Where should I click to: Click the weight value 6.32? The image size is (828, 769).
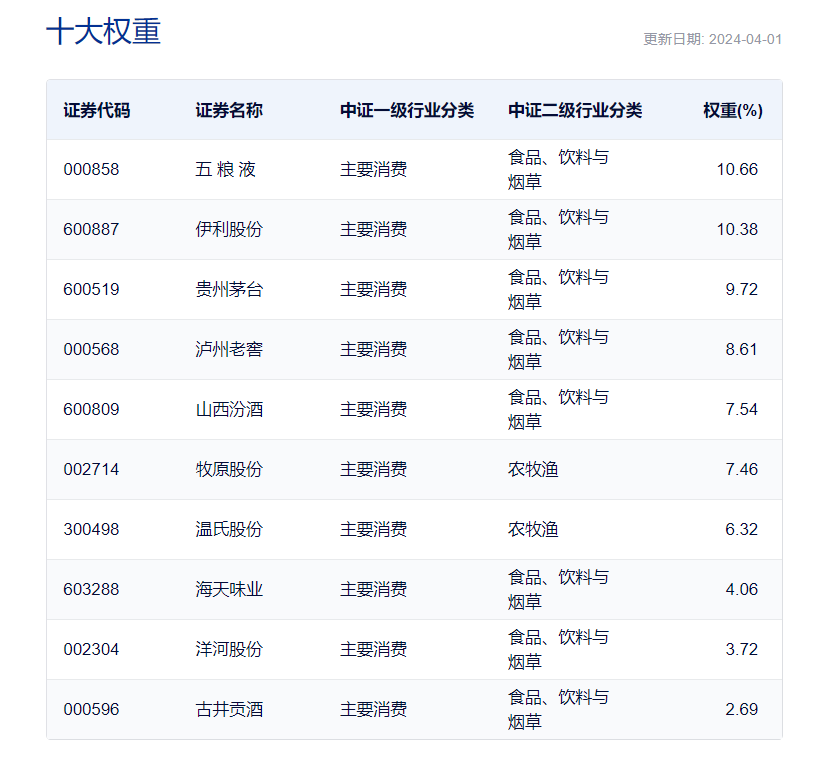click(741, 529)
